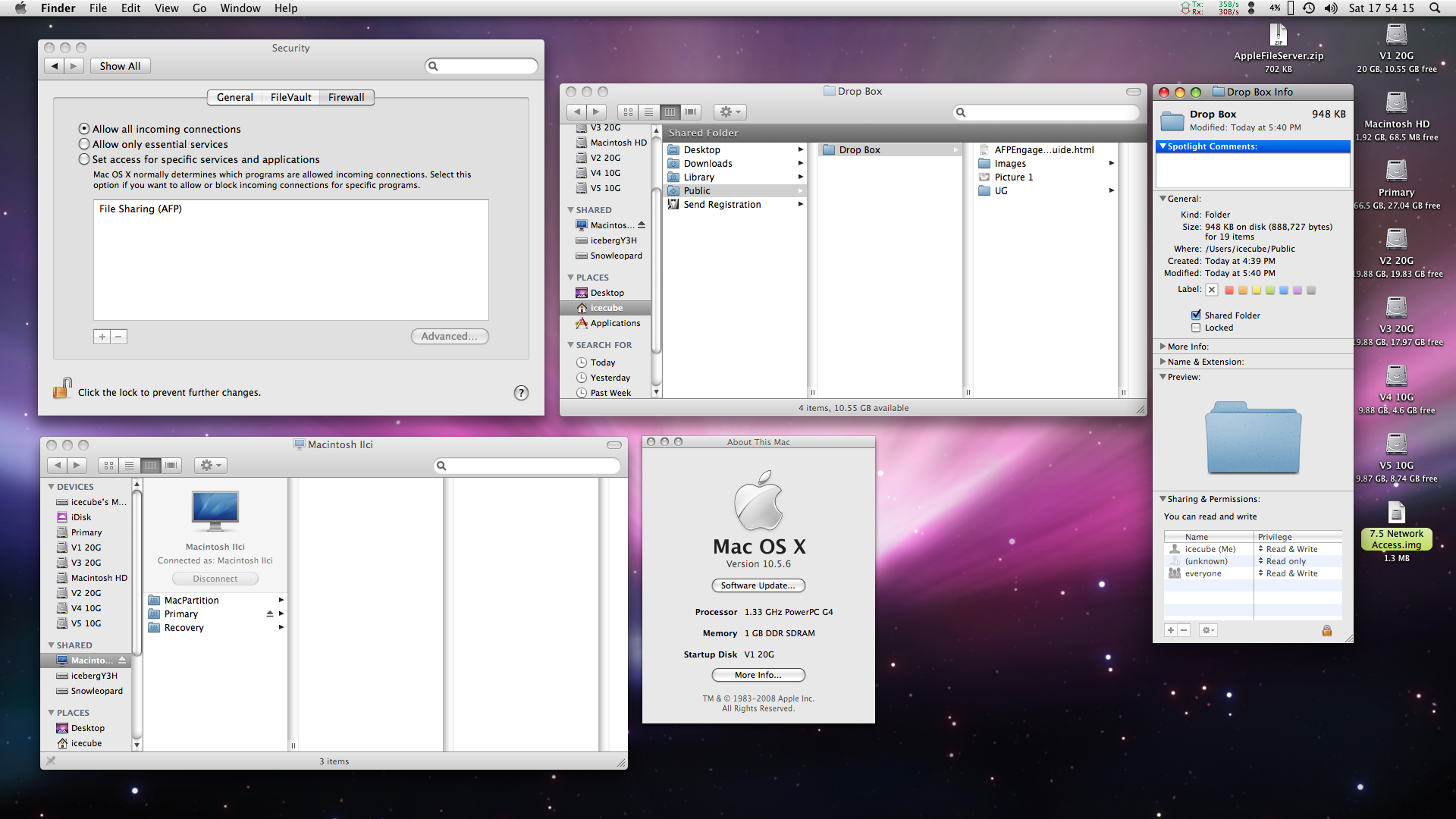Click the Security pane lock icon

click(x=62, y=388)
